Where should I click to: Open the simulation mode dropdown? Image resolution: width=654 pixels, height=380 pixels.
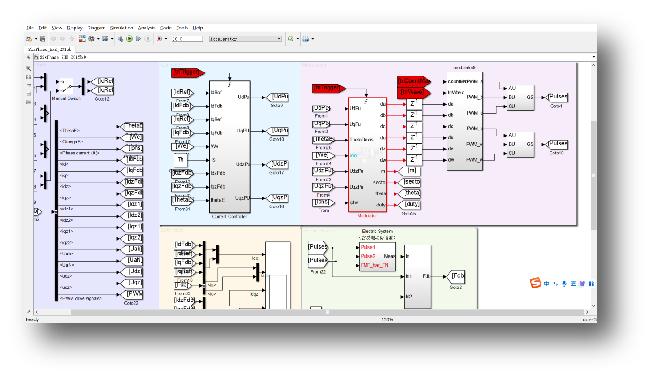pyautogui.click(x=245, y=39)
